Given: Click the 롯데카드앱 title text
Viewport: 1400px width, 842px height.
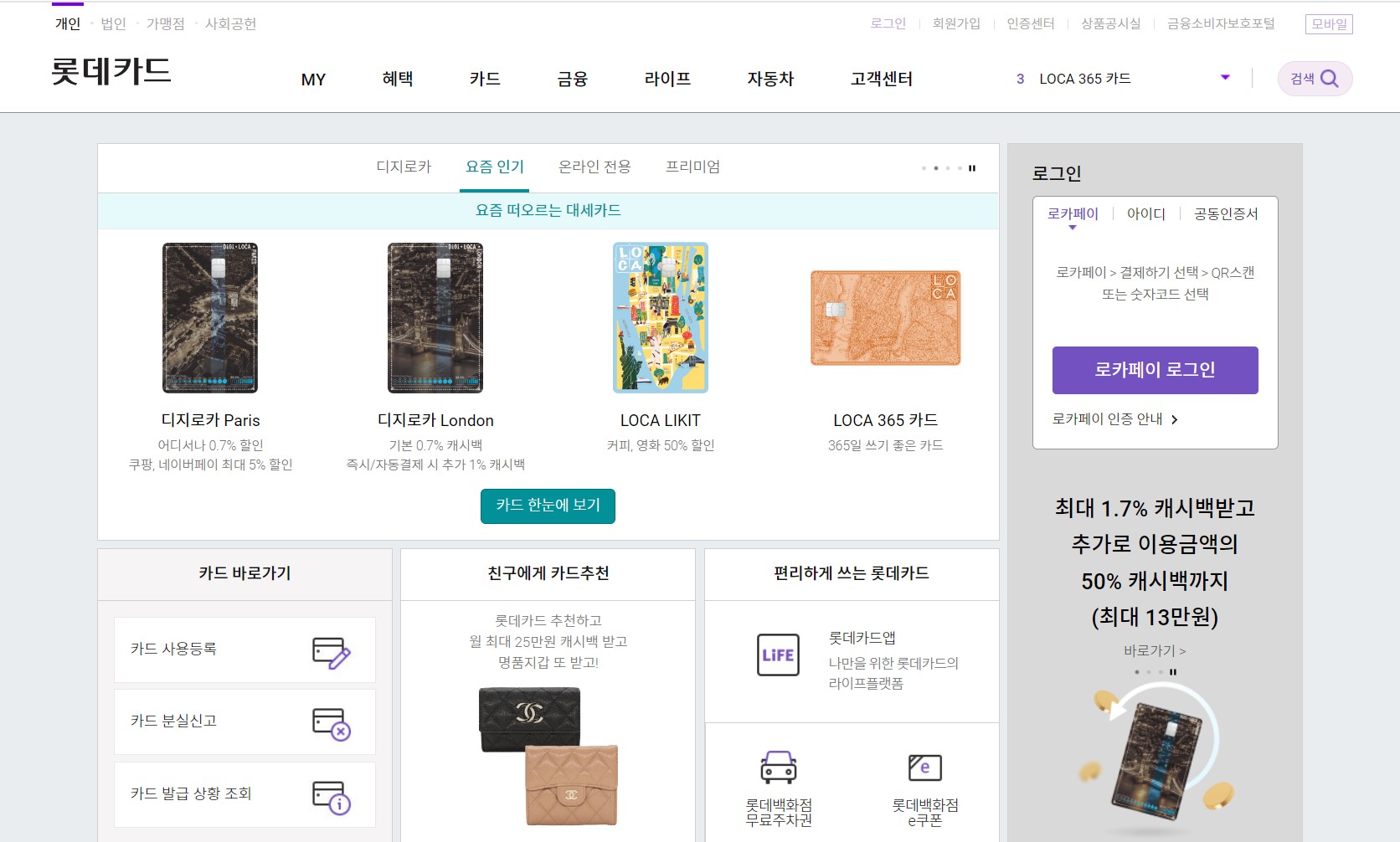Looking at the screenshot, I should [862, 638].
